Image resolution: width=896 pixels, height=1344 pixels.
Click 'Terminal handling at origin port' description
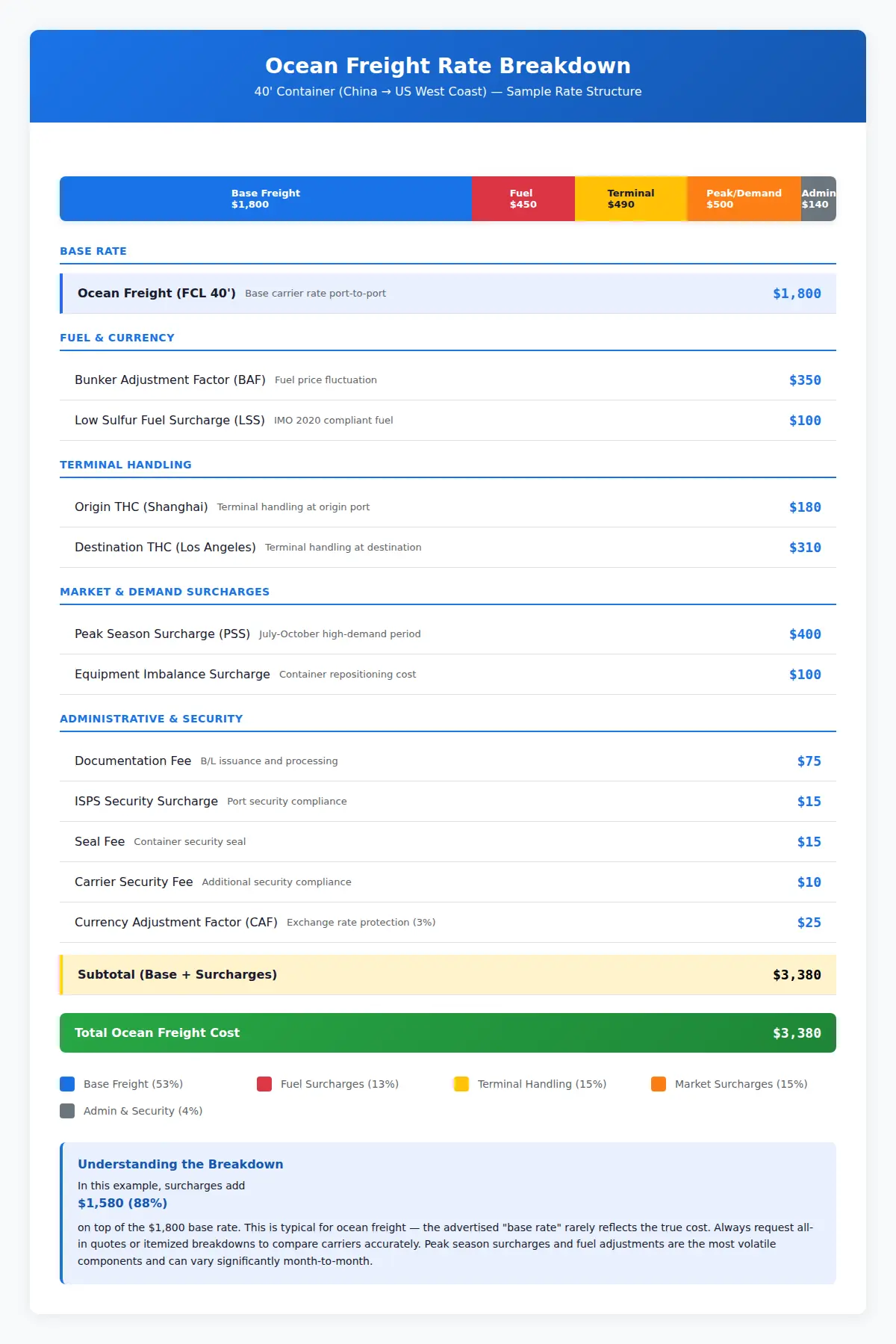click(293, 507)
